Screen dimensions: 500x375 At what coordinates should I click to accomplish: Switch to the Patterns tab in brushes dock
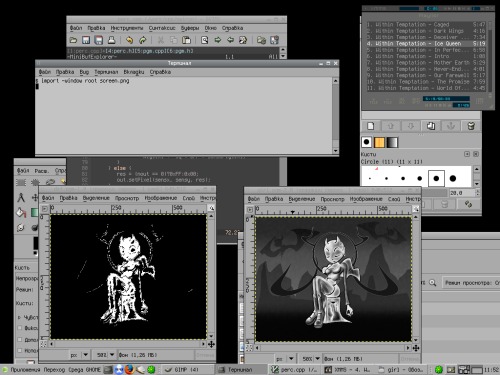379,142
